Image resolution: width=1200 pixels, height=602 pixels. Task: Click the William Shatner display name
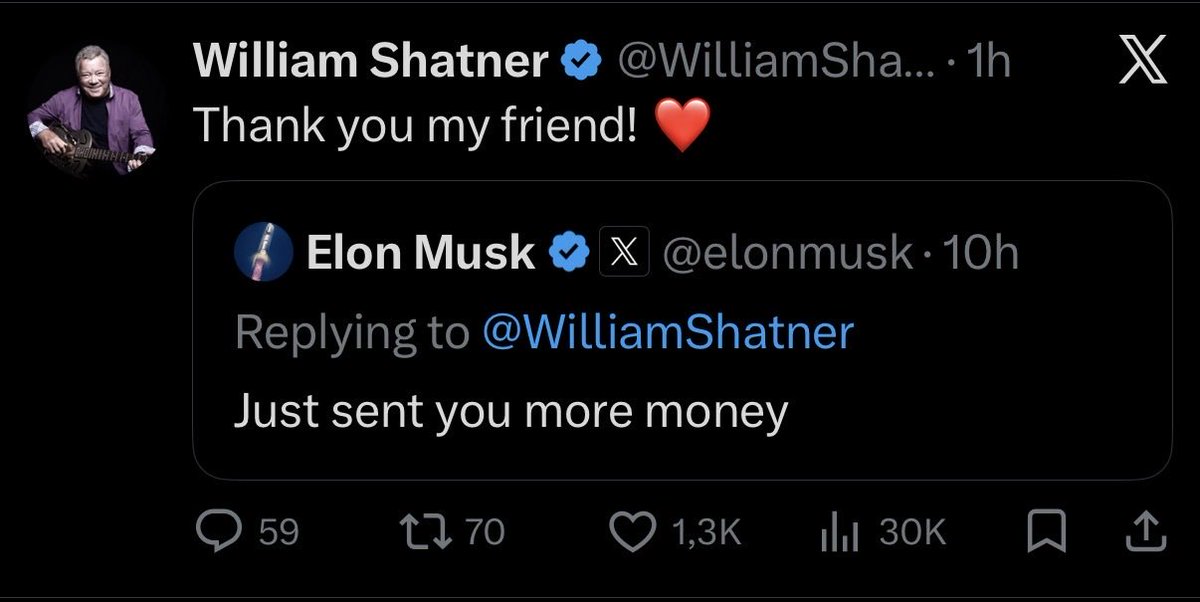pos(370,64)
